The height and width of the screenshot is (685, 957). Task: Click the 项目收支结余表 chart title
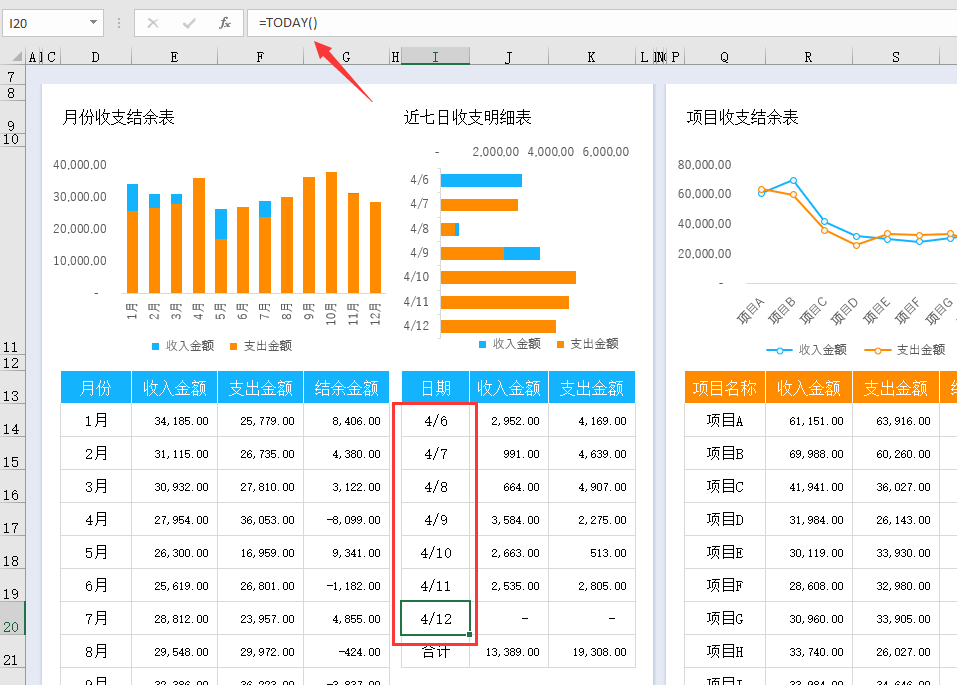click(x=742, y=117)
